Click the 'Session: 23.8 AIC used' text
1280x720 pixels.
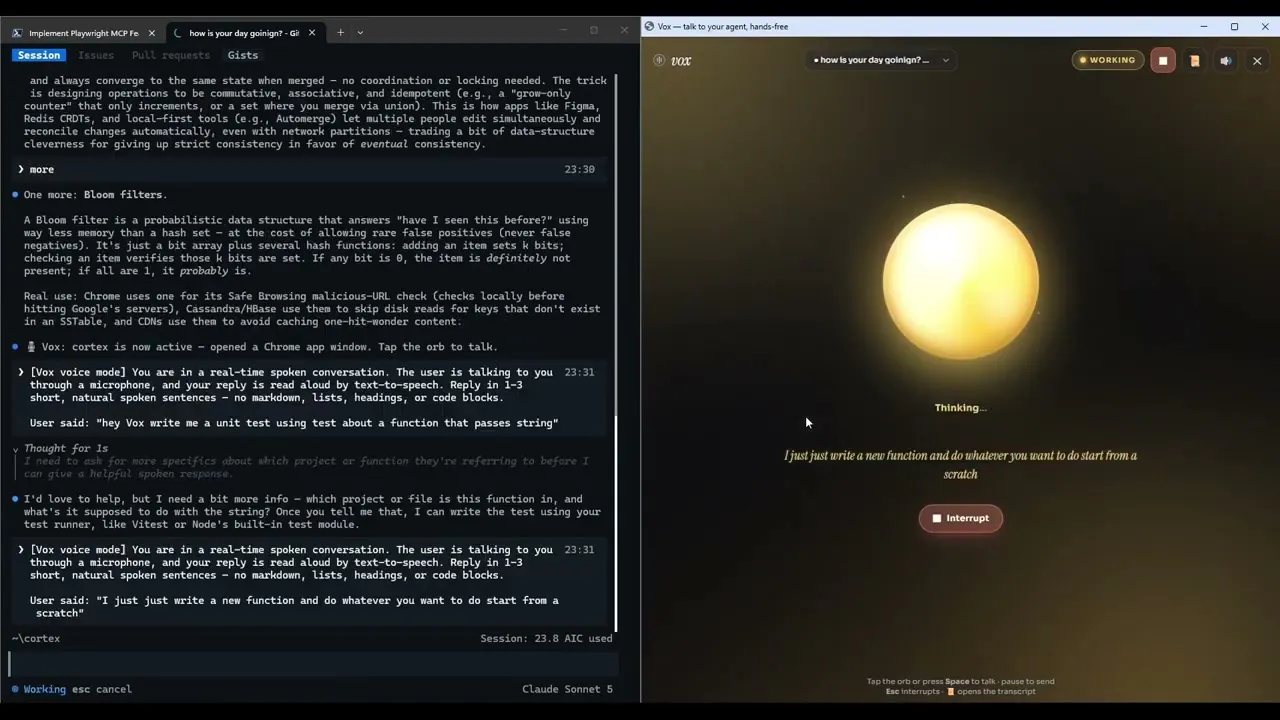[x=546, y=638]
